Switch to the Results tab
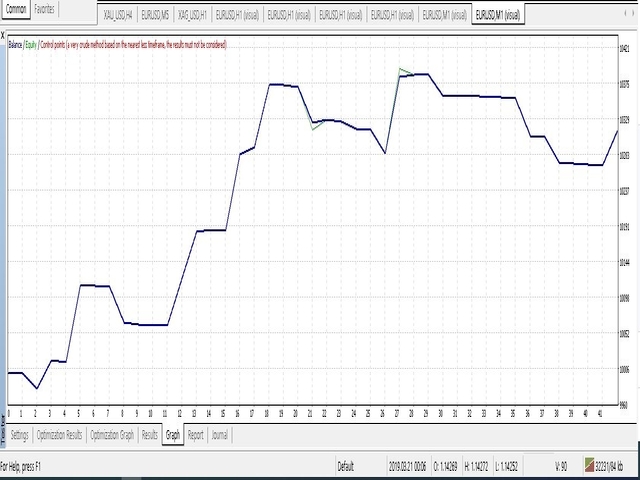Viewport: 640px width, 480px height. coord(150,435)
